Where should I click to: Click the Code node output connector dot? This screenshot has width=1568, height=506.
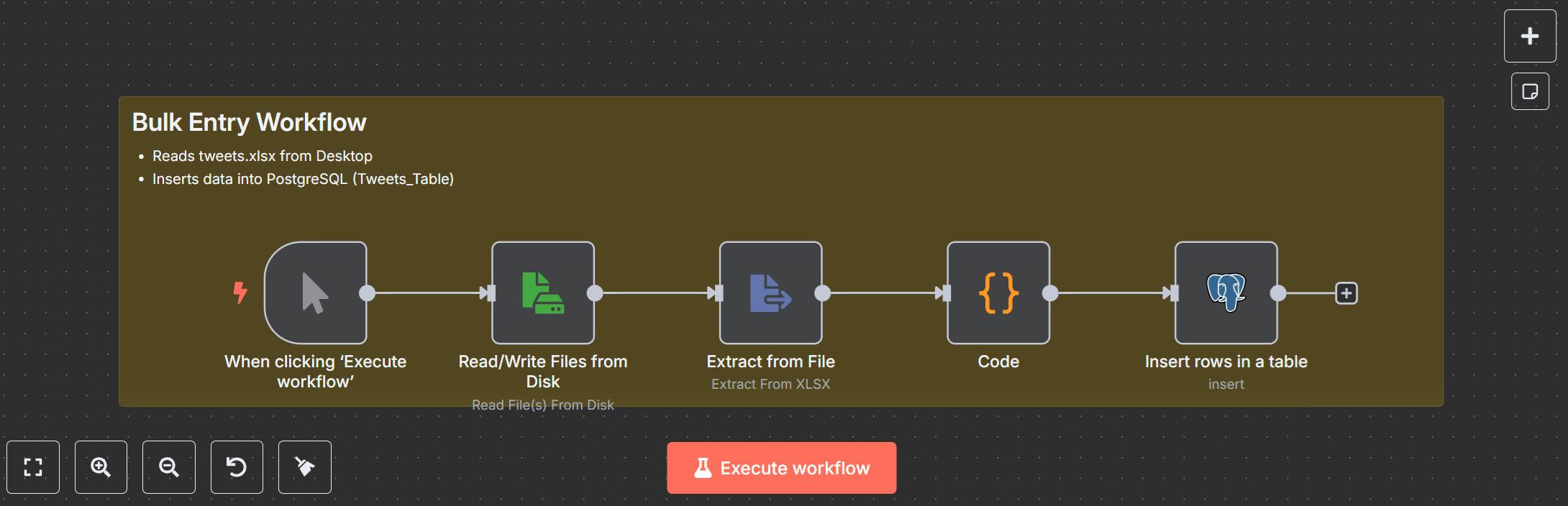1050,293
